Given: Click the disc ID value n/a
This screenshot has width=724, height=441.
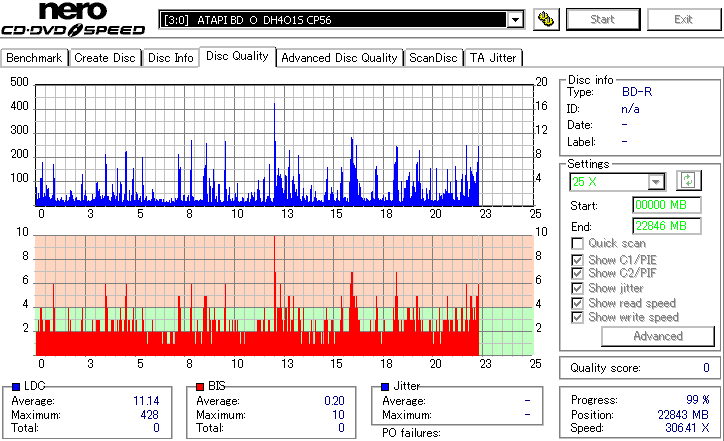Looking at the screenshot, I should click(x=630, y=109).
